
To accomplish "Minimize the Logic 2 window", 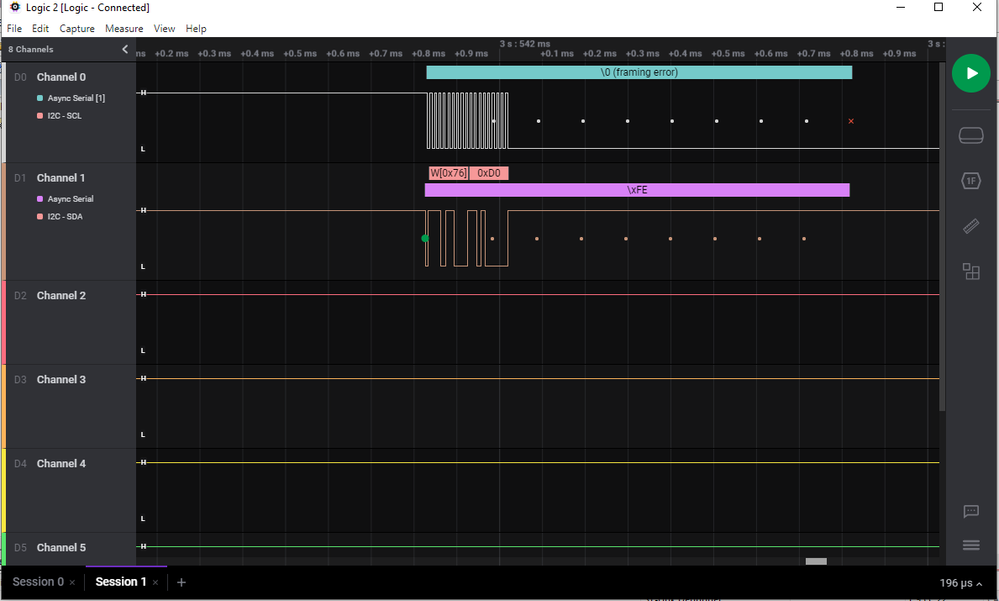I will (x=901, y=8).
